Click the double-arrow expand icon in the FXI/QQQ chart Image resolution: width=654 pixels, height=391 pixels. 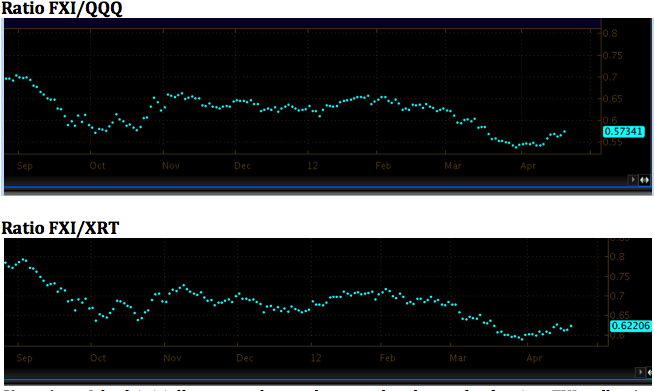644,180
